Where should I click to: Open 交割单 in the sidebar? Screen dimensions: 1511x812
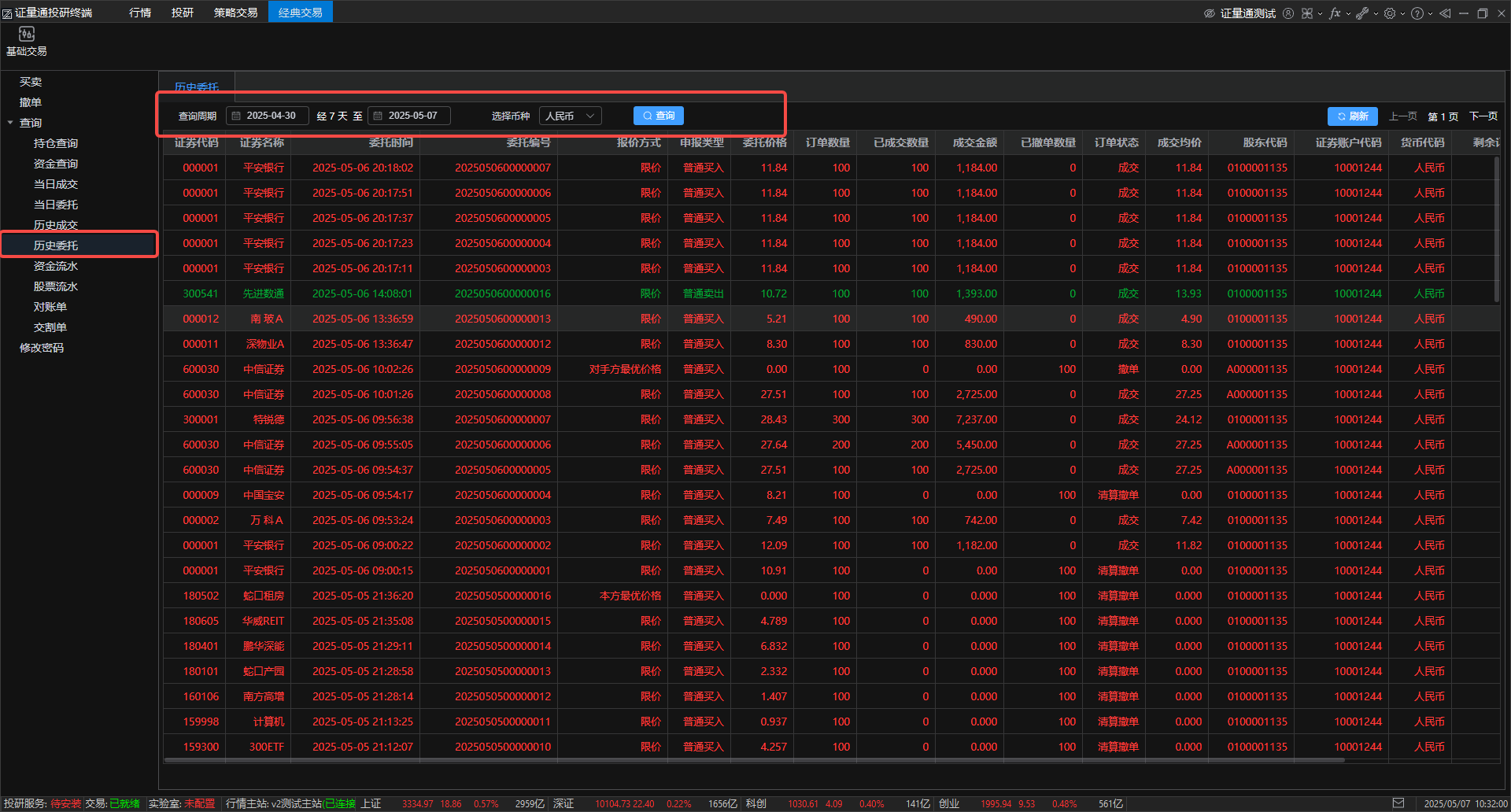(50, 327)
